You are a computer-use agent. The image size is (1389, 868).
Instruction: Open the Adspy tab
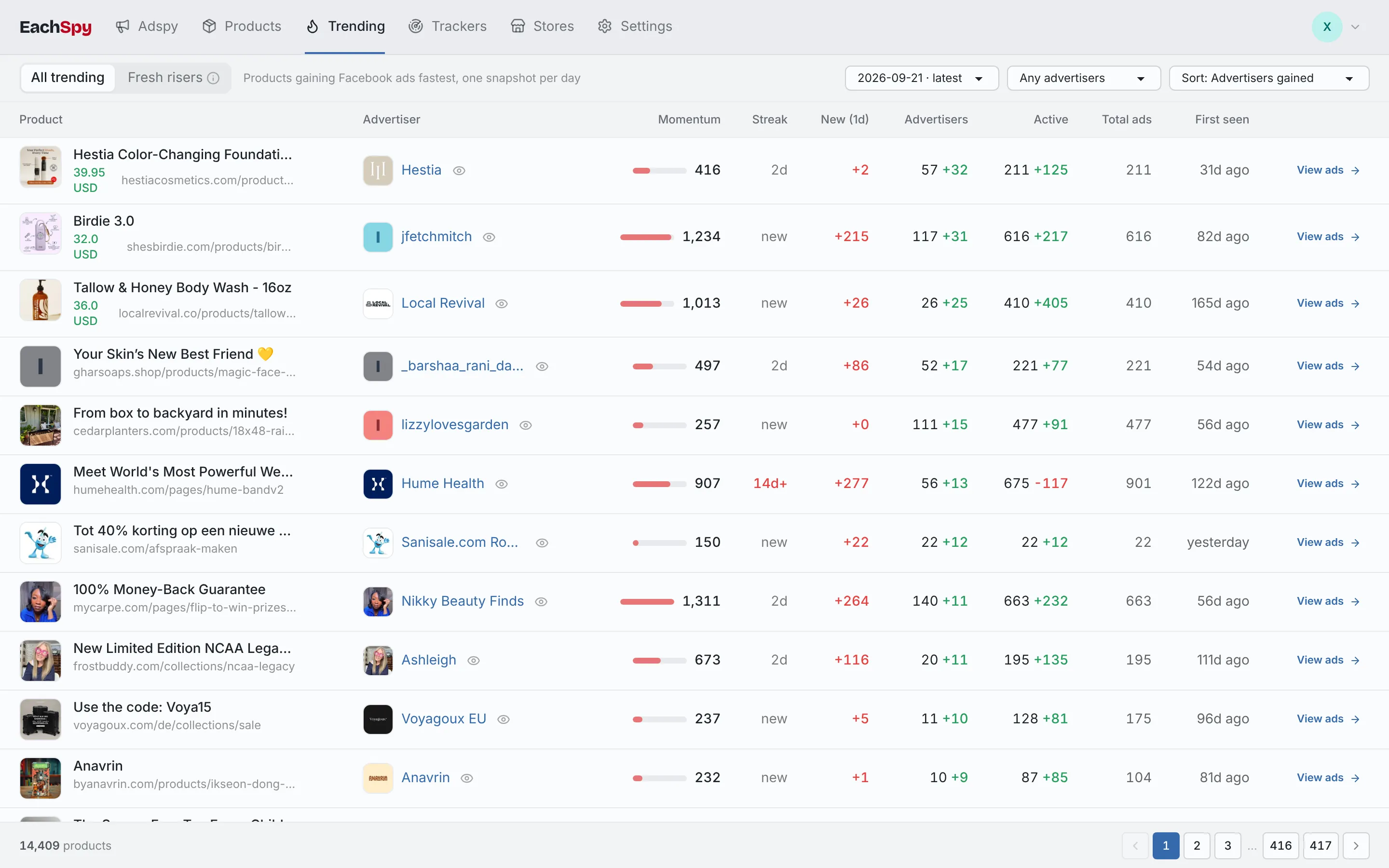coord(146,27)
